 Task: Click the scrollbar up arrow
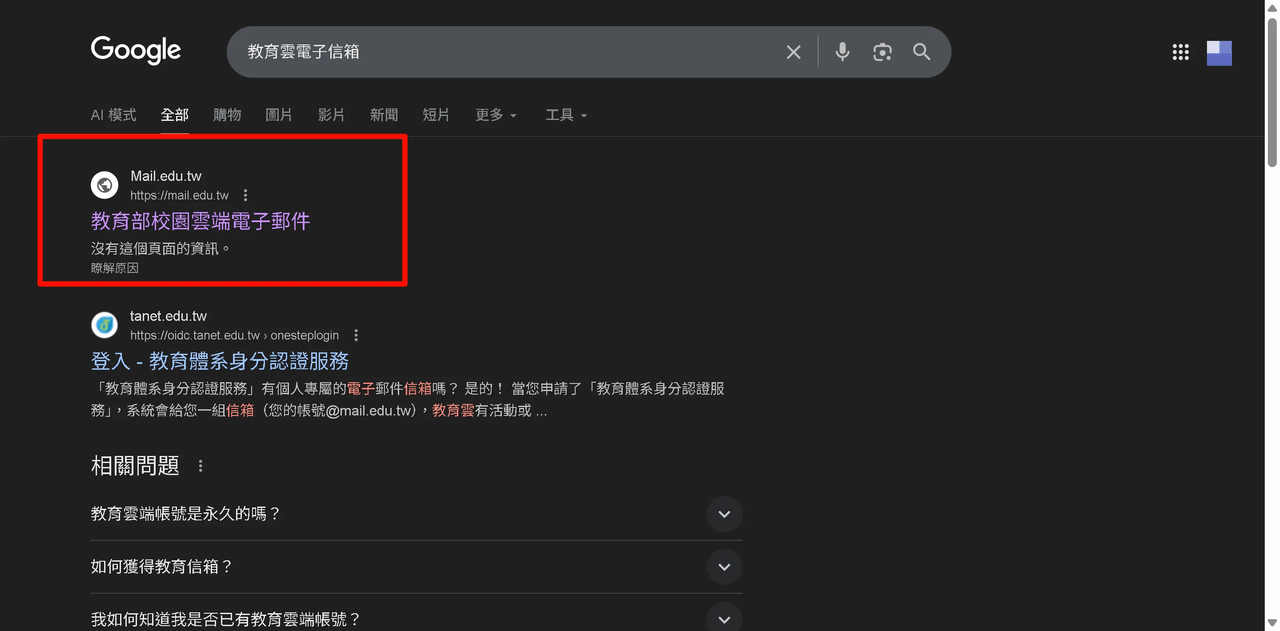1272,7
